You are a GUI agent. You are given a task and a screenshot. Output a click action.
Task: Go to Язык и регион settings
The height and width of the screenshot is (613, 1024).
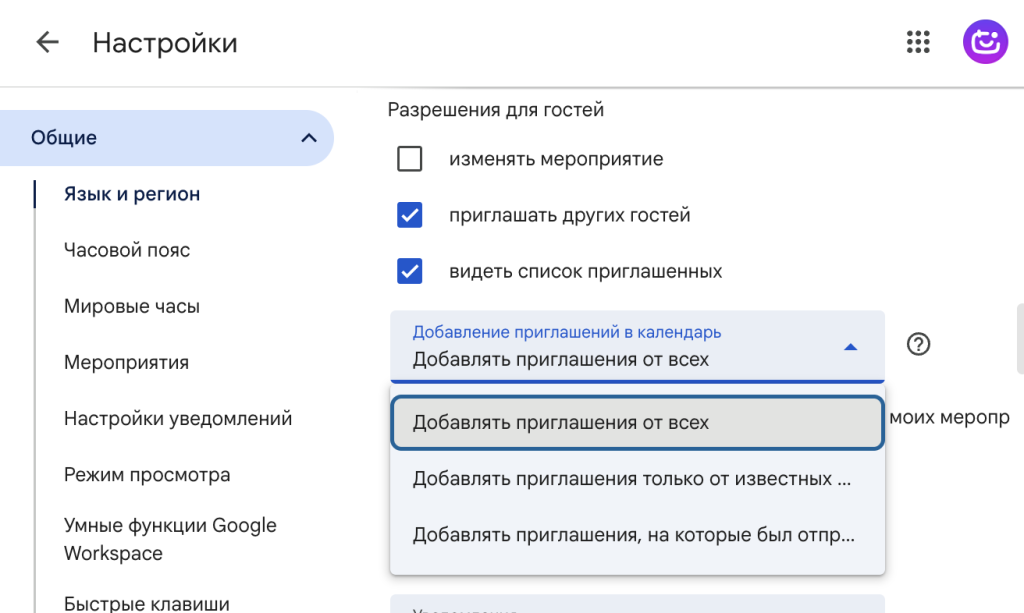tap(132, 194)
